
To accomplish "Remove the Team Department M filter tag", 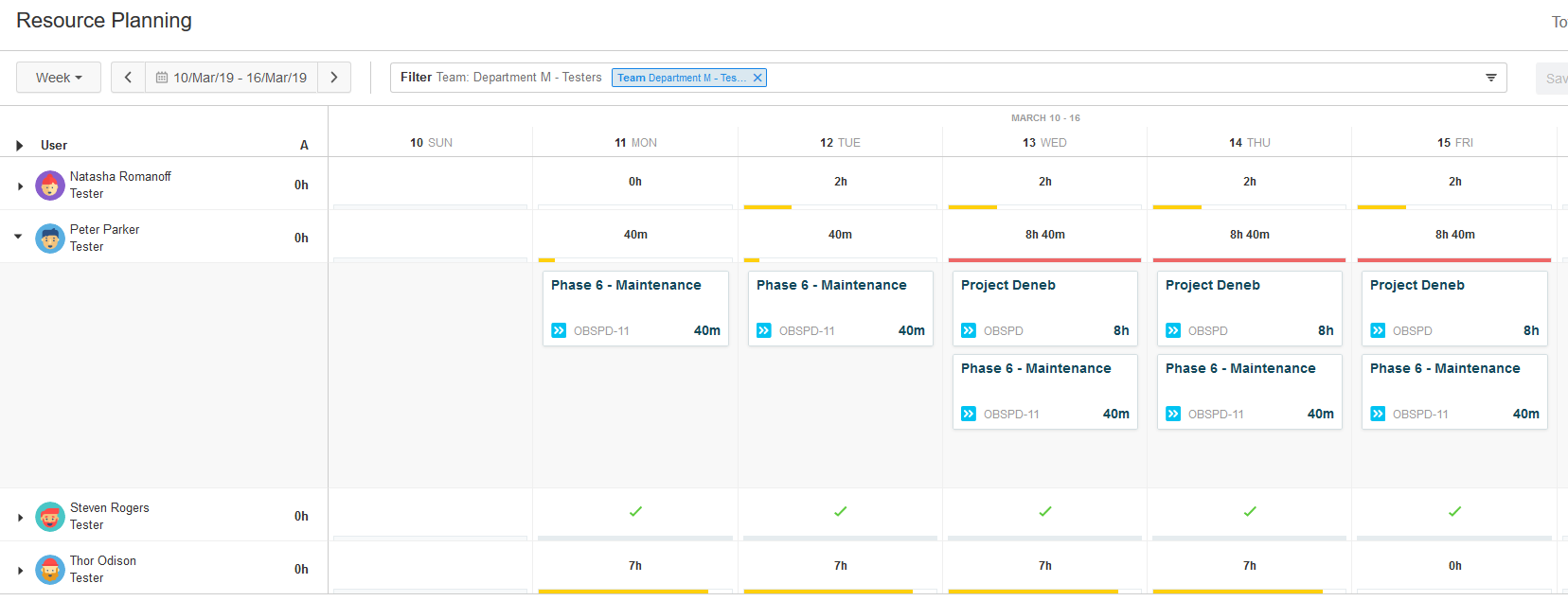I will (x=757, y=78).
